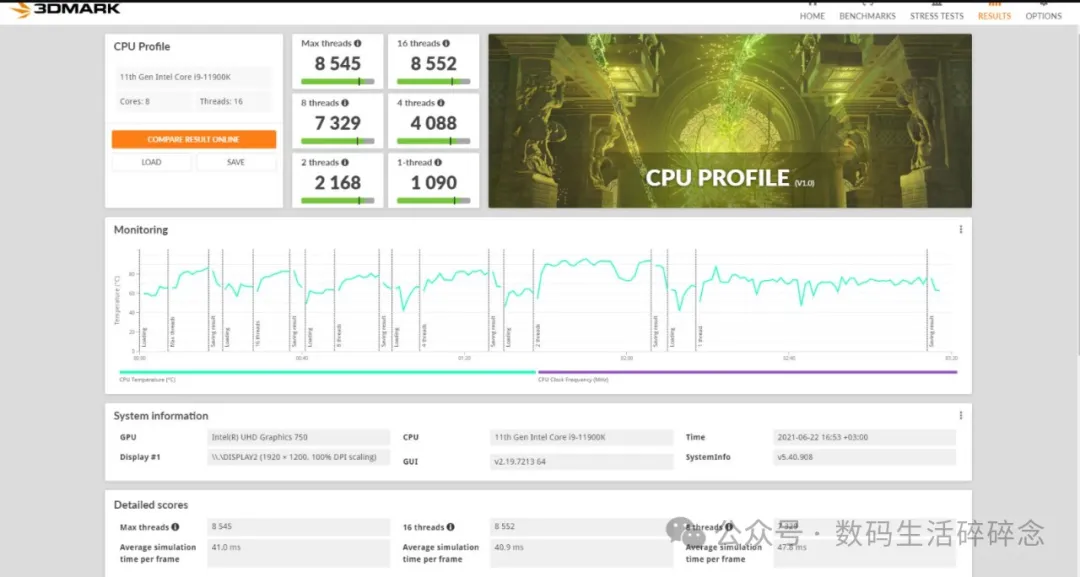The image size is (1080, 577).
Task: Click the CPU PROFILE banner image
Action: point(730,120)
